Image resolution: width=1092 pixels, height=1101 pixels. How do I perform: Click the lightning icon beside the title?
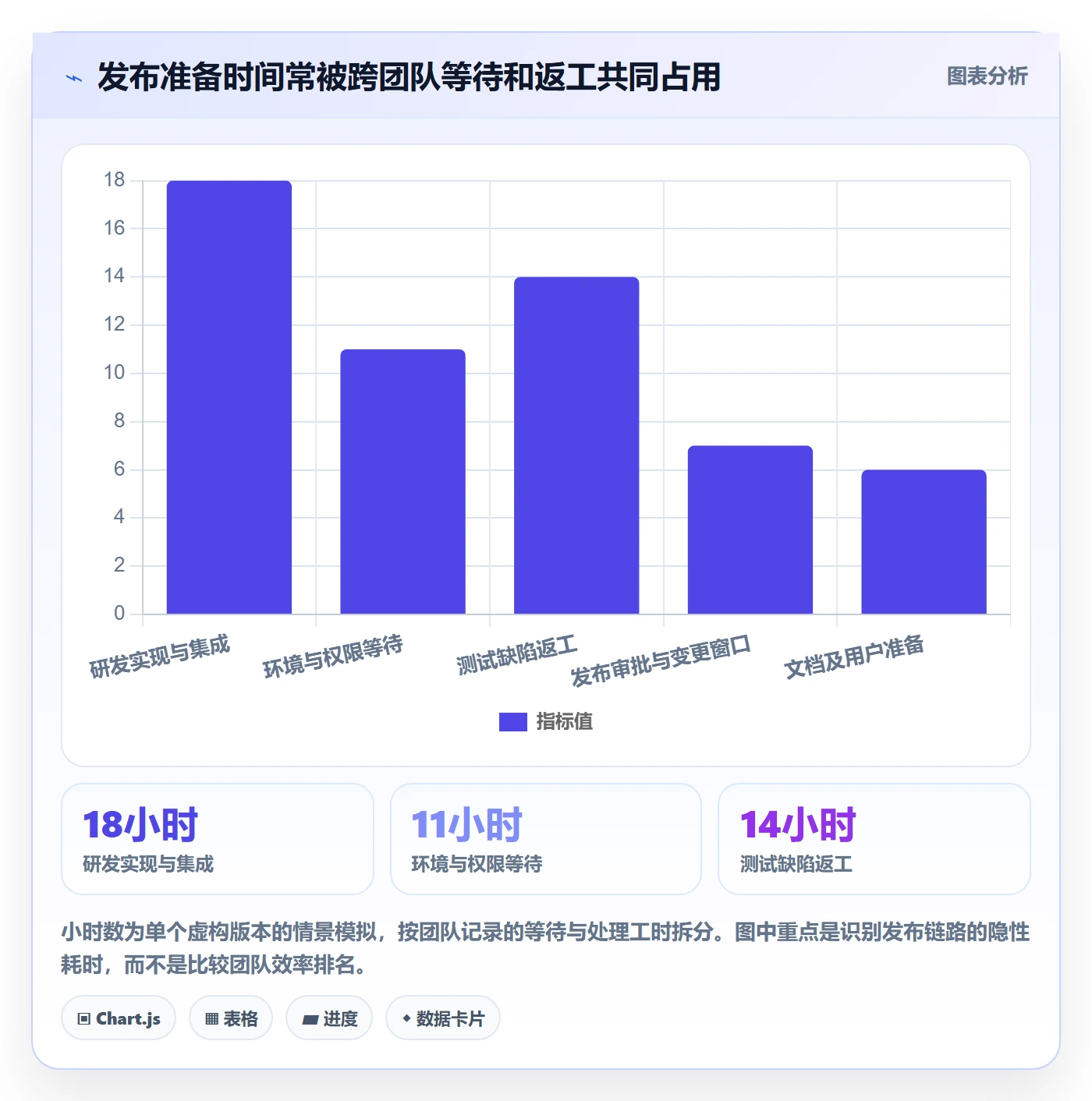pos(74,78)
